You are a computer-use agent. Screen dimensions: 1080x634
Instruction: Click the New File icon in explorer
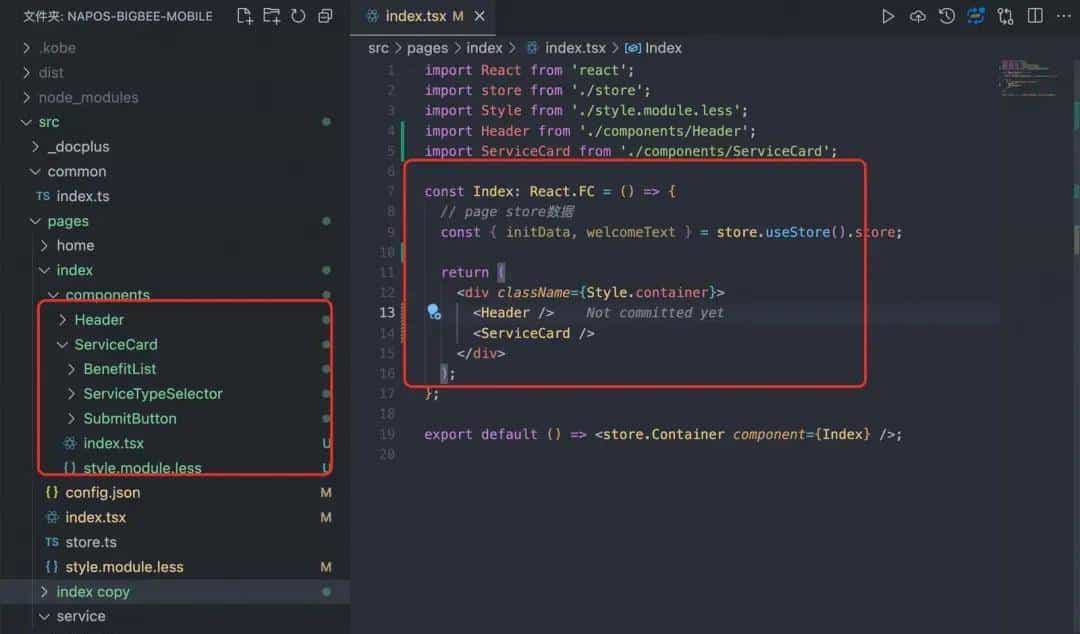(x=245, y=16)
